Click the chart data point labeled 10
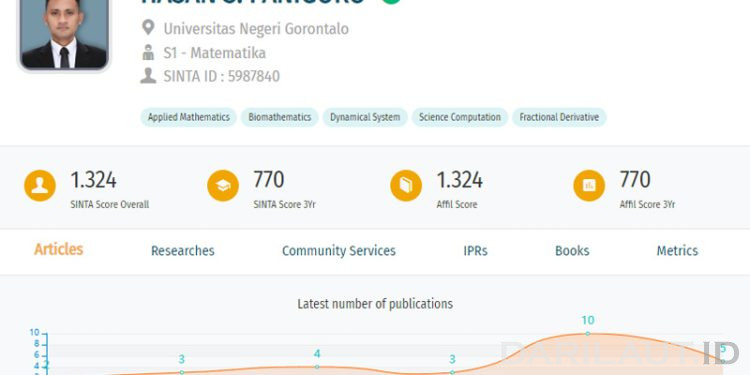 587,333
